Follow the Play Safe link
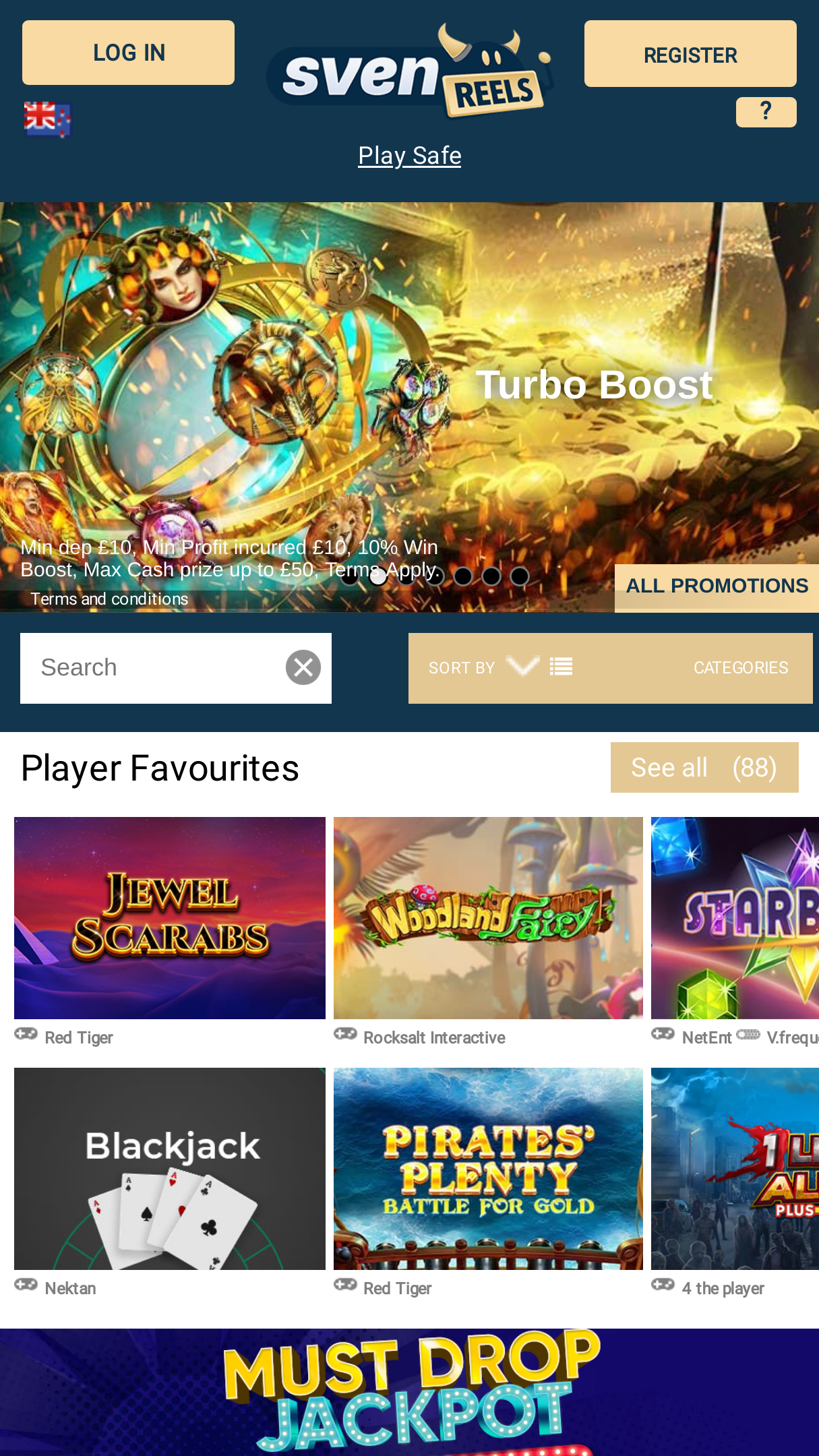Screen dimensions: 819x1456 (410, 156)
